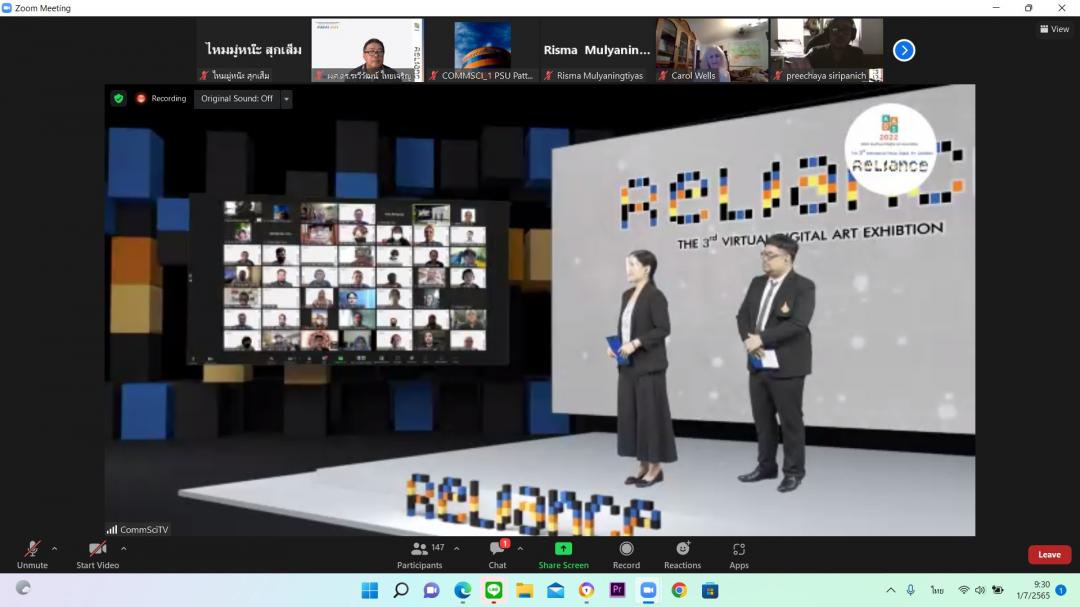Expand video options arrow beside Start Video
Image resolution: width=1080 pixels, height=607 pixels.
124,548
